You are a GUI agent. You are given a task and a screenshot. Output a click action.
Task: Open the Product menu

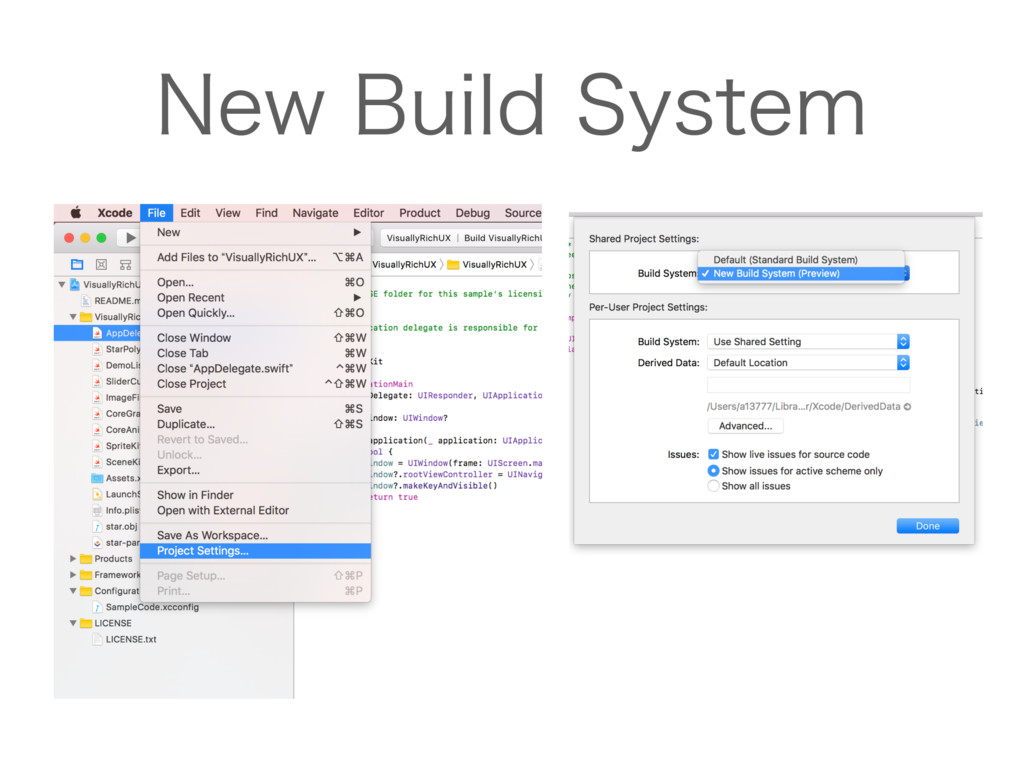[420, 213]
